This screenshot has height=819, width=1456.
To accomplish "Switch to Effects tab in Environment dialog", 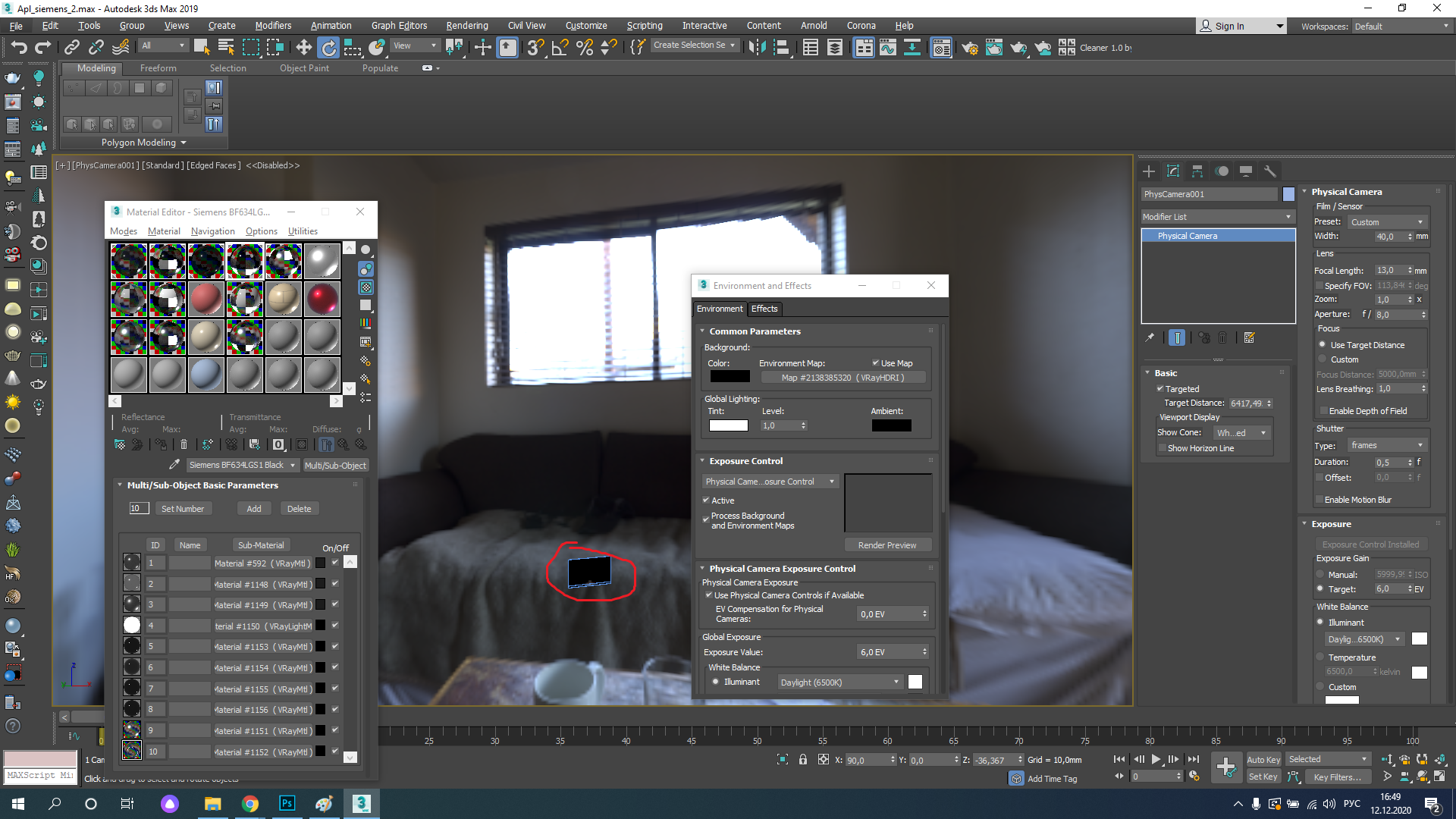I will pyautogui.click(x=763, y=308).
